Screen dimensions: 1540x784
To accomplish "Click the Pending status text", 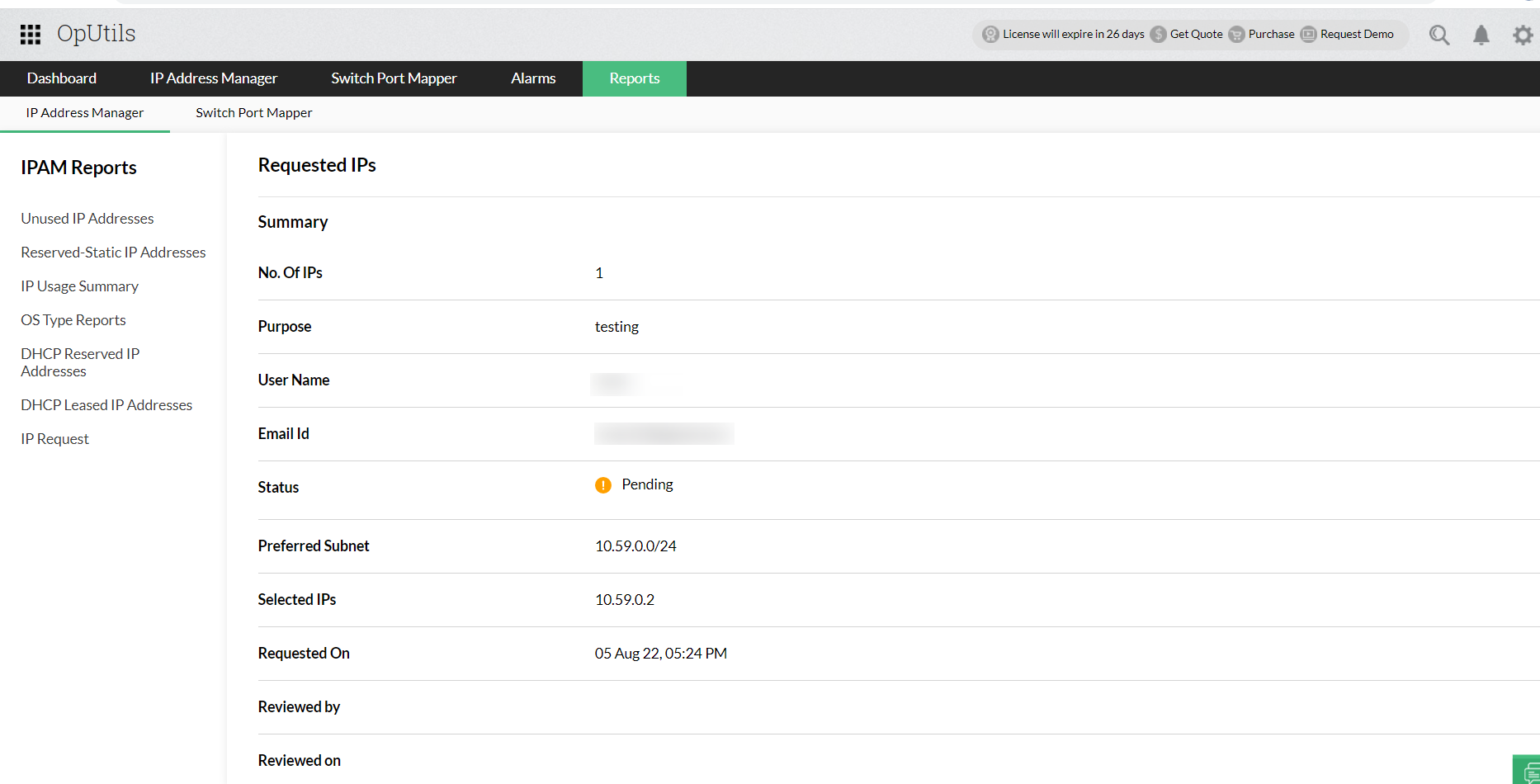I will click(647, 484).
